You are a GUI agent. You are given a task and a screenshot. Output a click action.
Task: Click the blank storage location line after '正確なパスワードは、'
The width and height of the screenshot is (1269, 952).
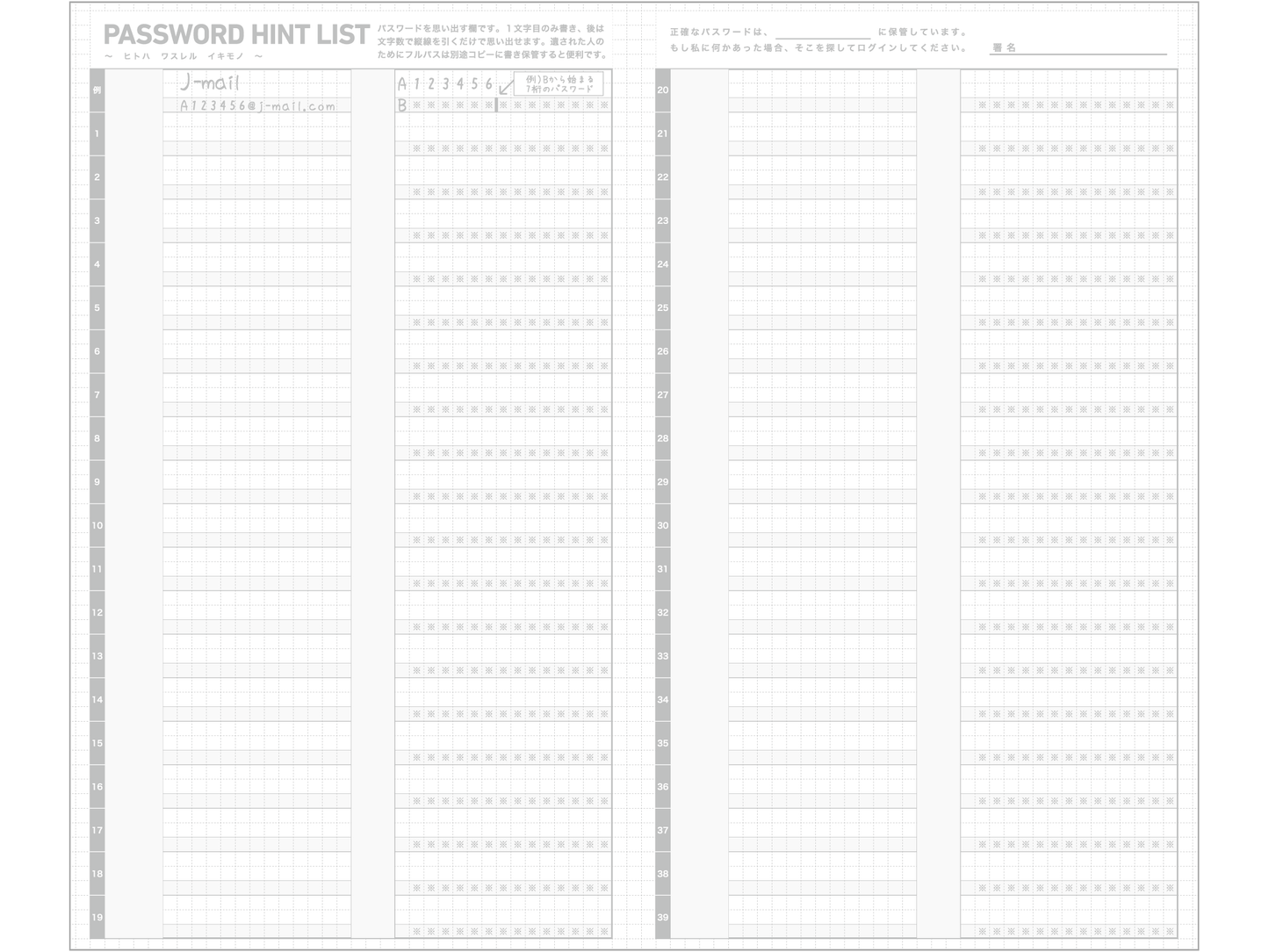point(823,33)
